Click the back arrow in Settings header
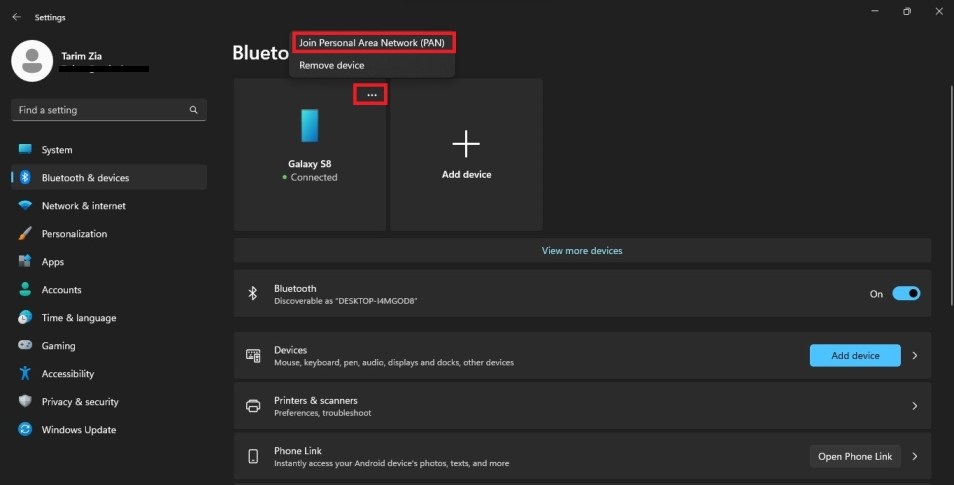954x485 pixels. coord(16,17)
